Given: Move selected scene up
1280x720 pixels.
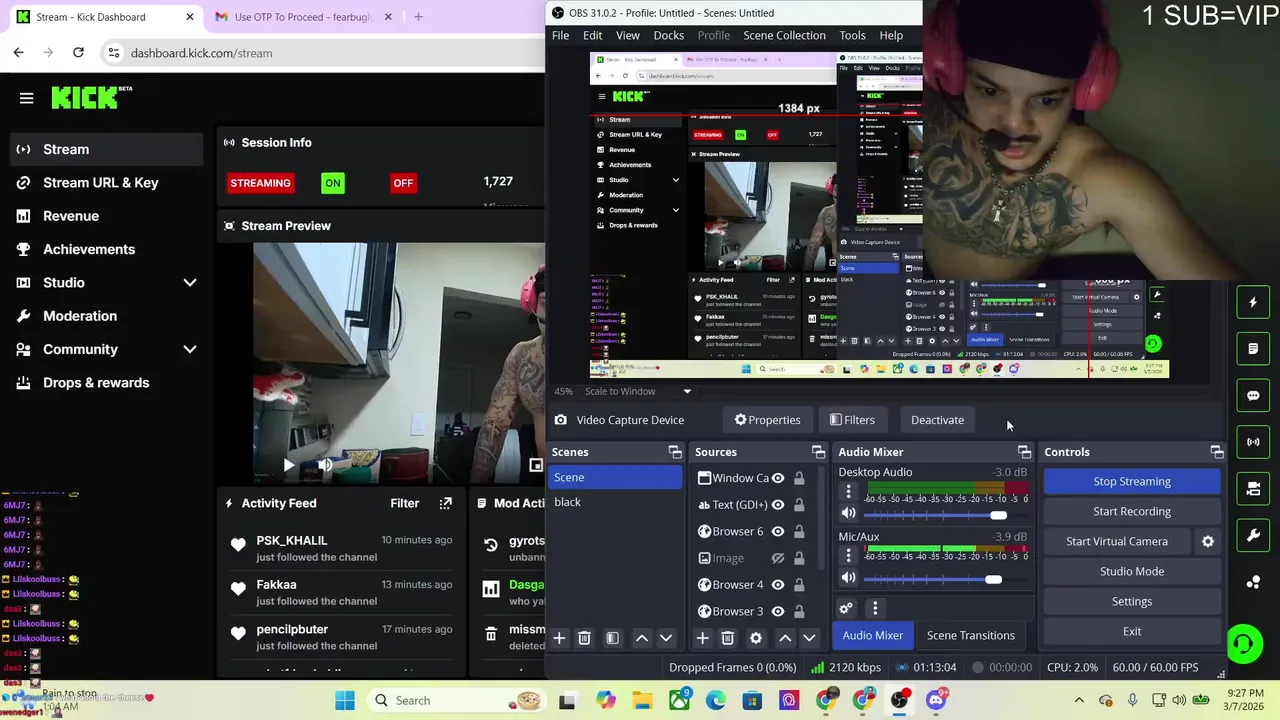Looking at the screenshot, I should [642, 638].
